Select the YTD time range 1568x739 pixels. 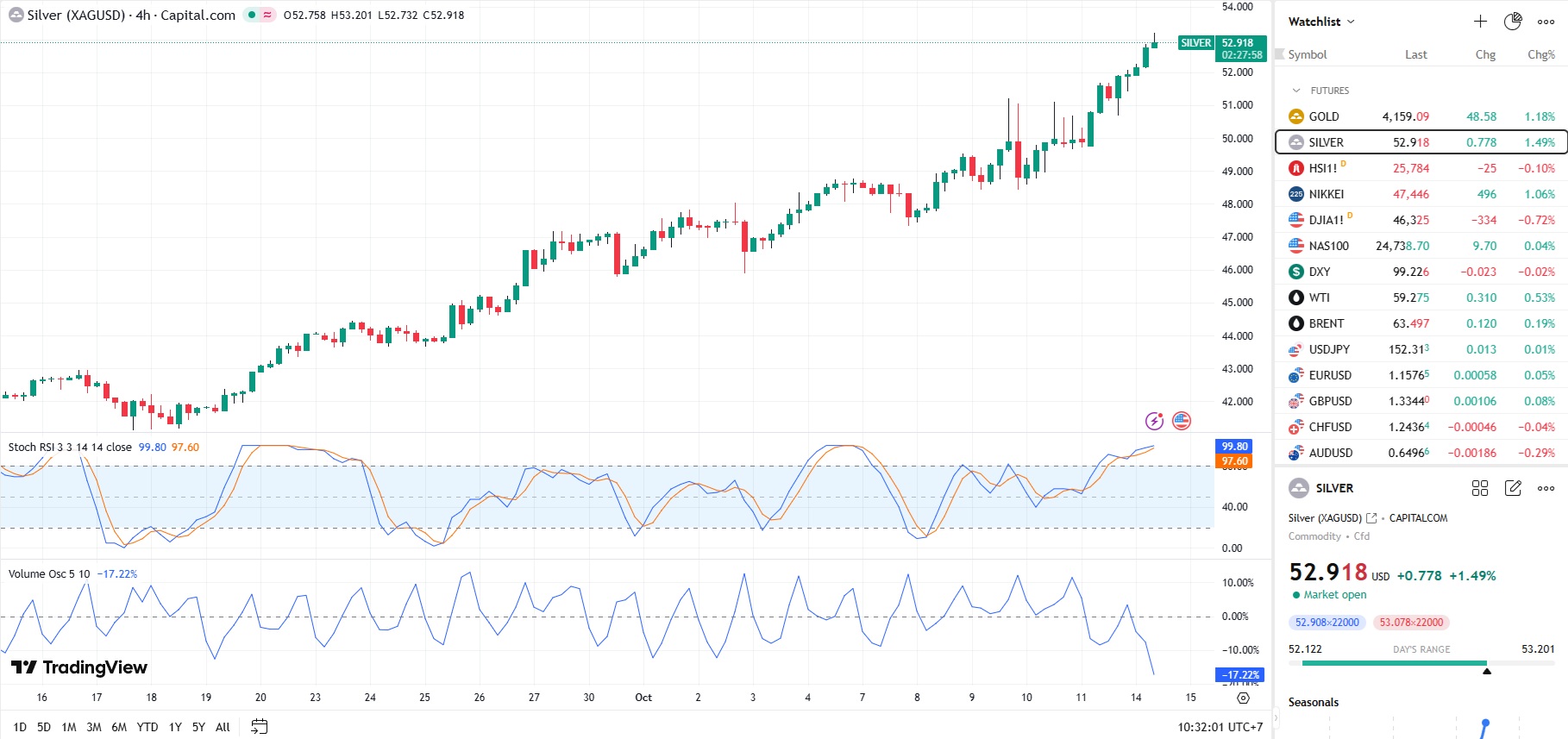pos(147,727)
